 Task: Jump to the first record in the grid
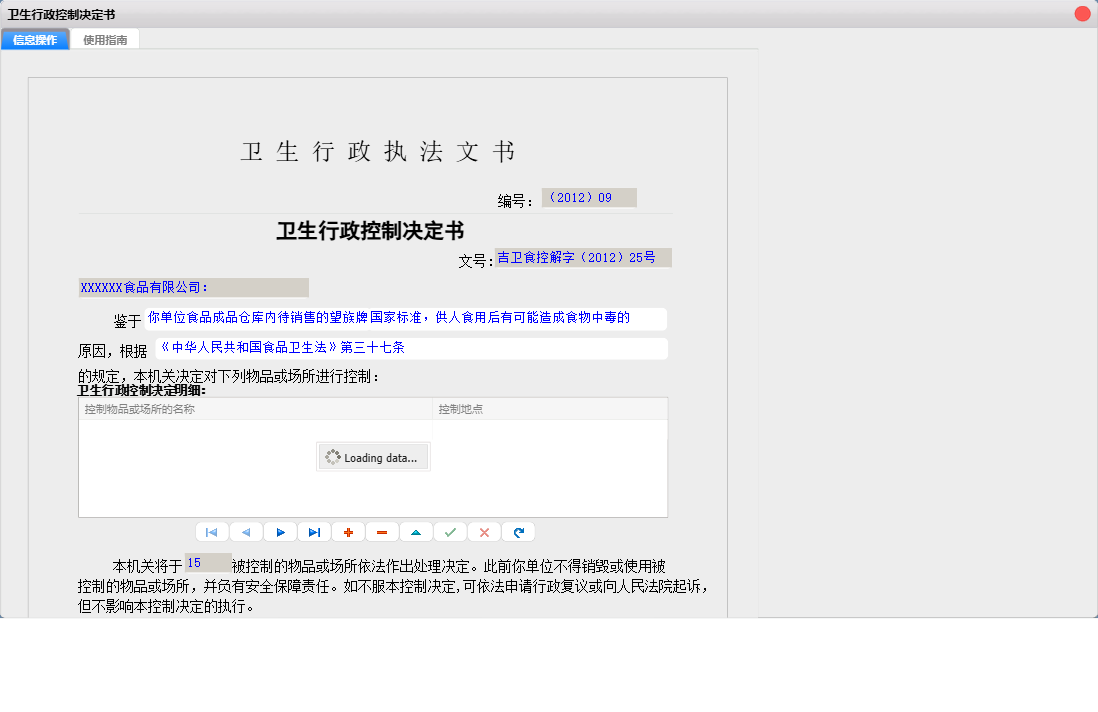click(211, 531)
